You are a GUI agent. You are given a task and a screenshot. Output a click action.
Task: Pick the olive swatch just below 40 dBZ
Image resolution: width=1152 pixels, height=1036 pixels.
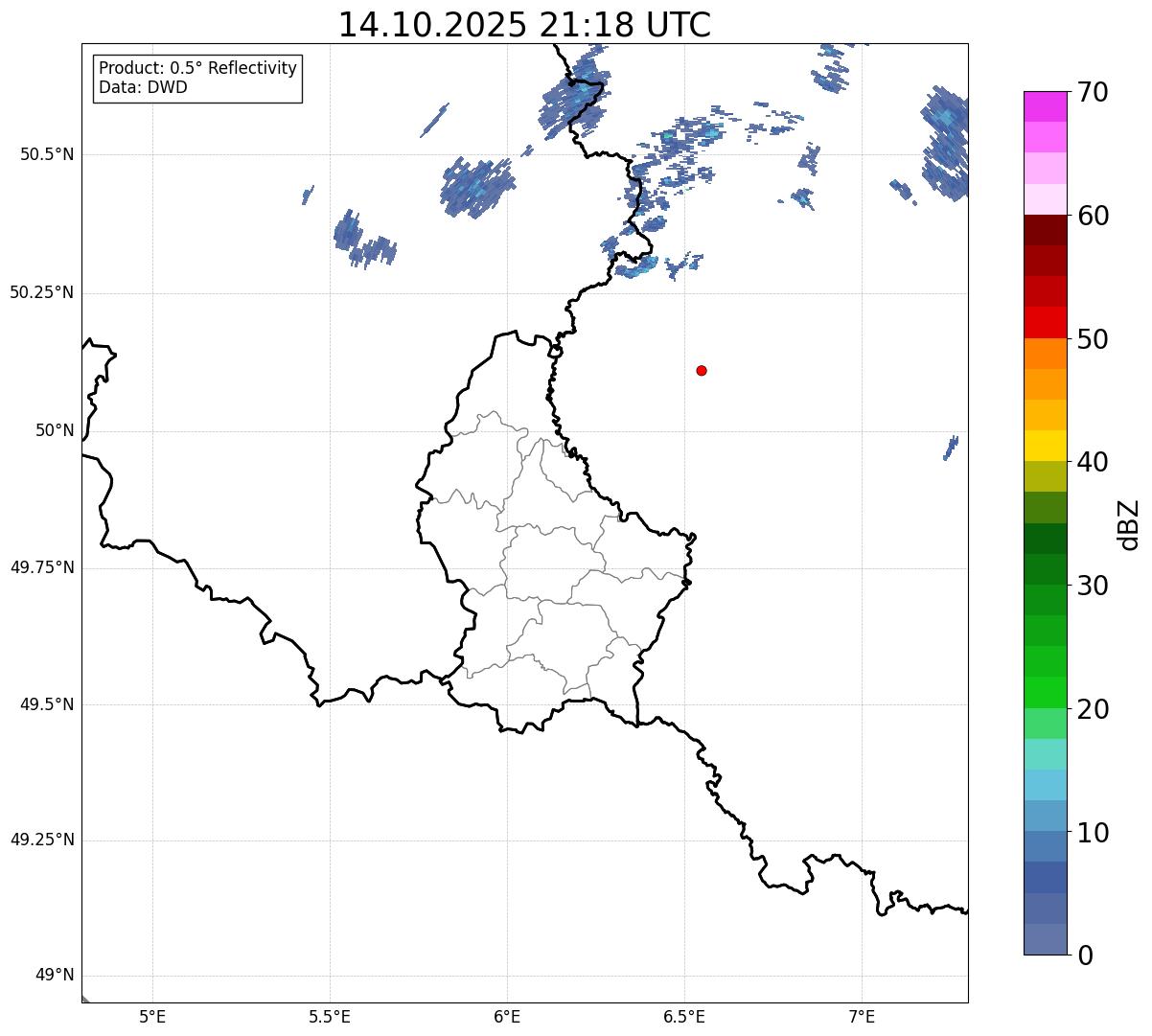point(1045,476)
